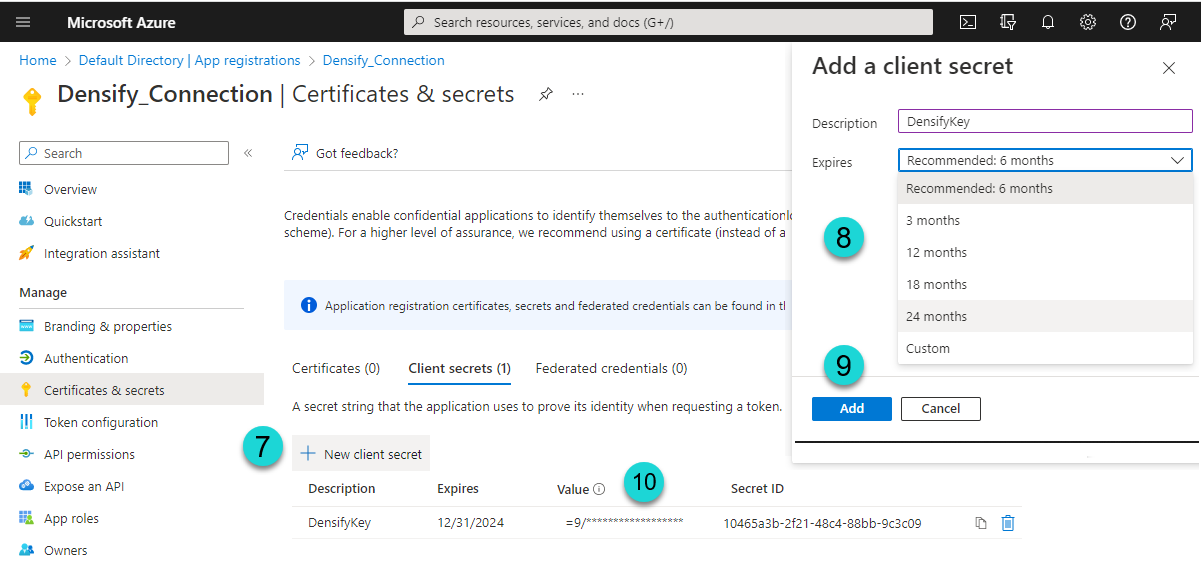Viewport: 1201px width, 566px height.
Task: Click the Expires column header
Action: [458, 489]
